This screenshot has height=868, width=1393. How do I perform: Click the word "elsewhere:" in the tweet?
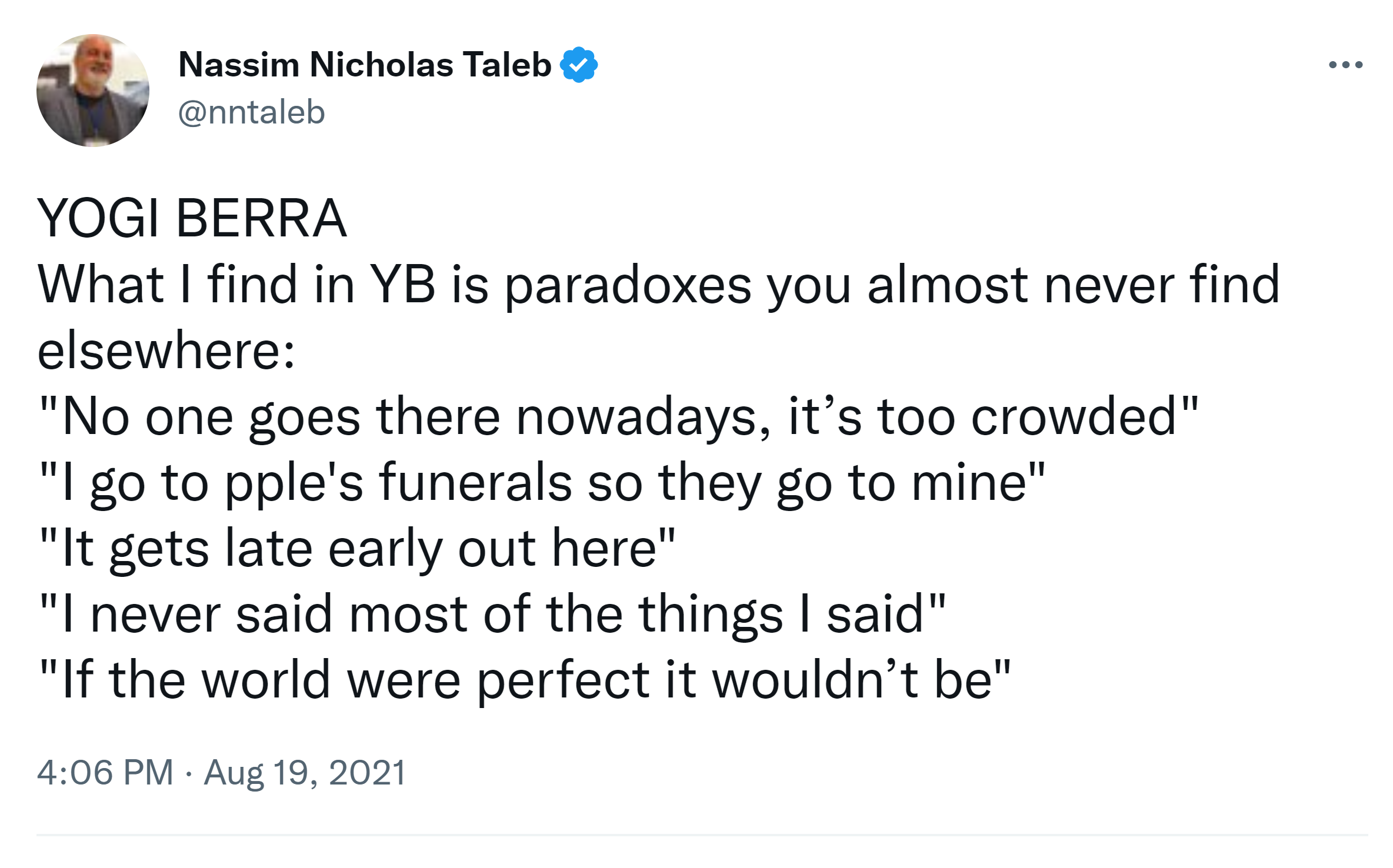pyautogui.click(x=166, y=351)
